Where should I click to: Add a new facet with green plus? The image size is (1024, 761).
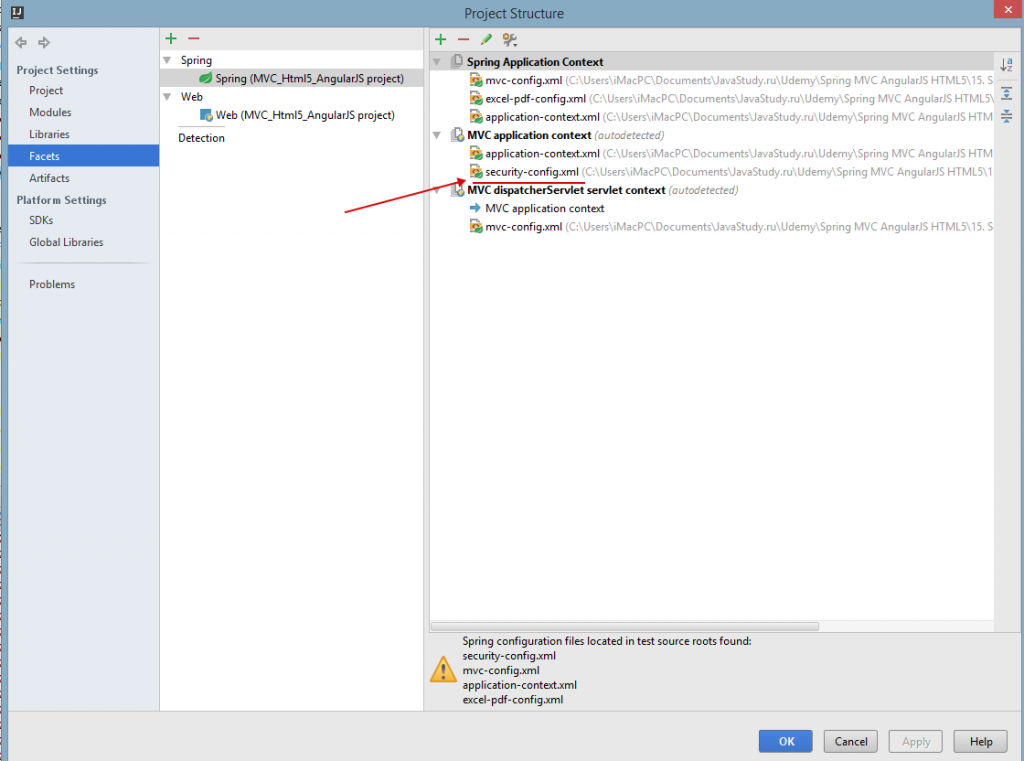(x=171, y=39)
